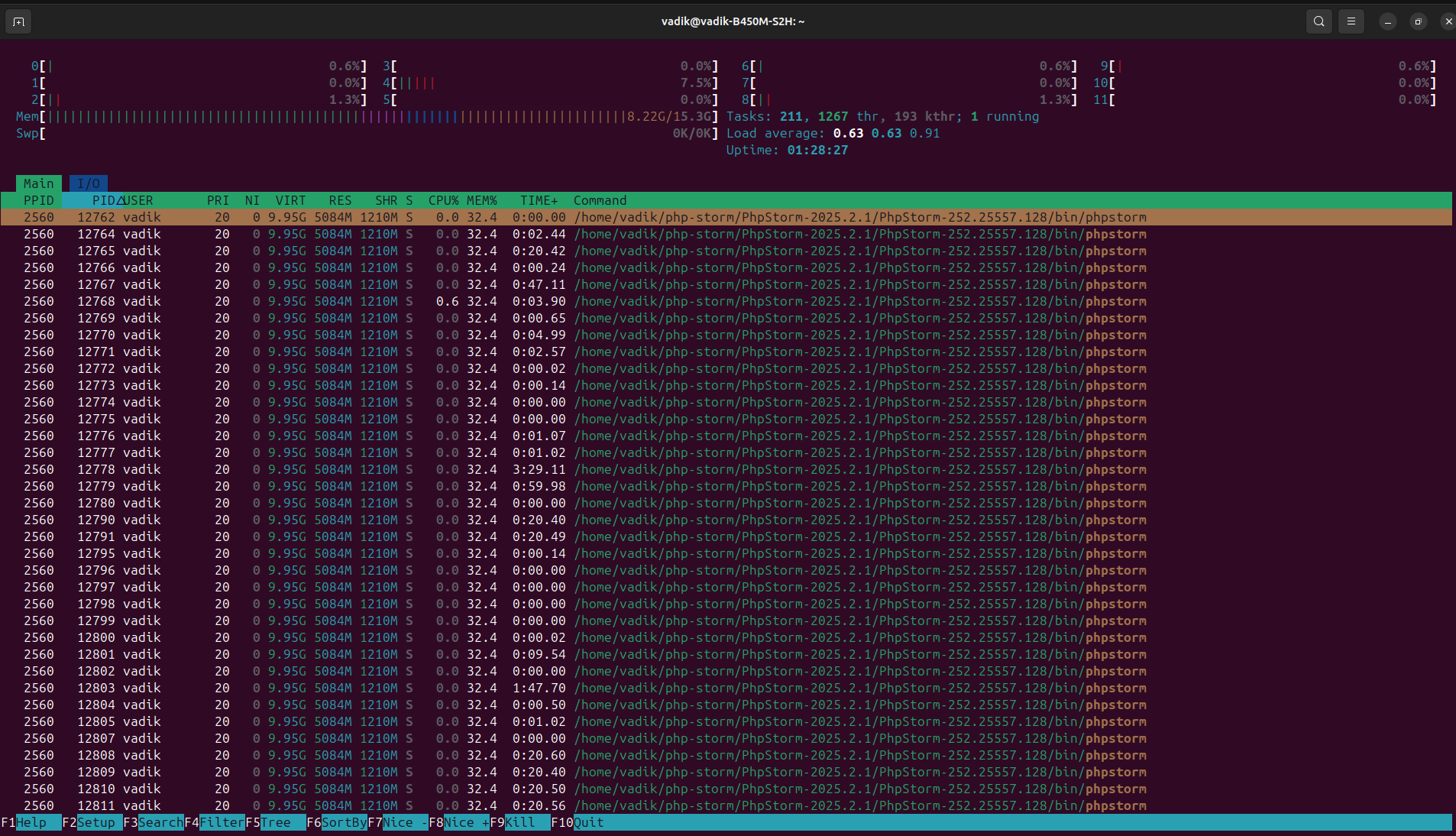Select process row with PID 12779

(726, 486)
